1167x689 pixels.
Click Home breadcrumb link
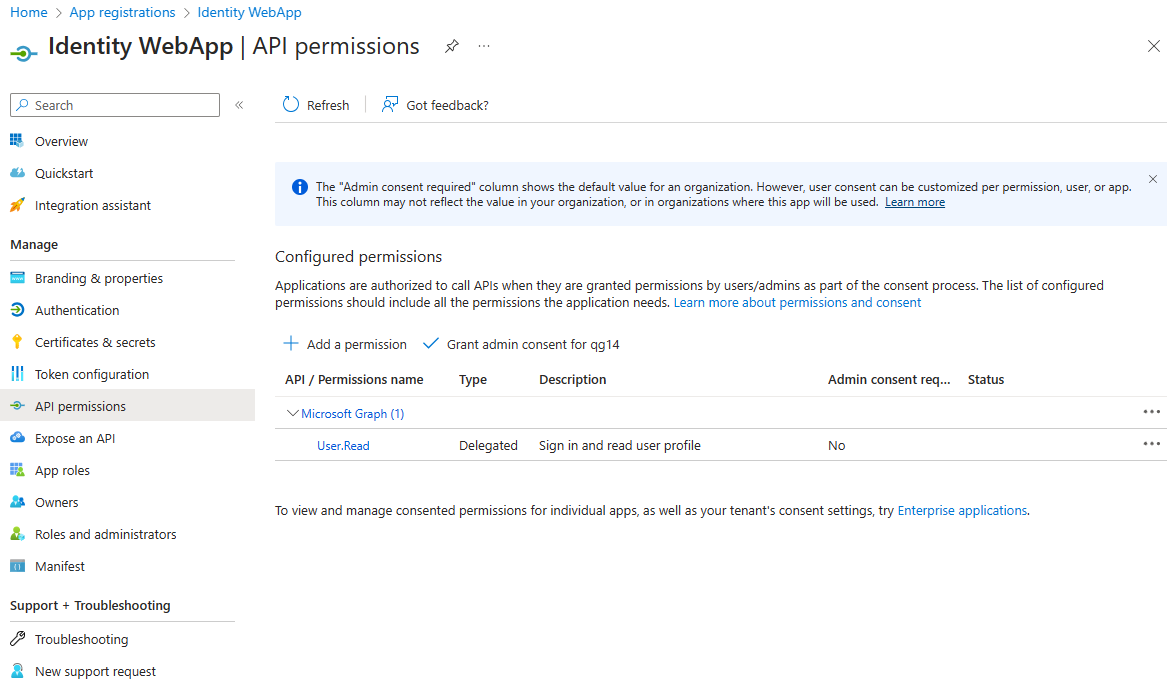coord(29,13)
